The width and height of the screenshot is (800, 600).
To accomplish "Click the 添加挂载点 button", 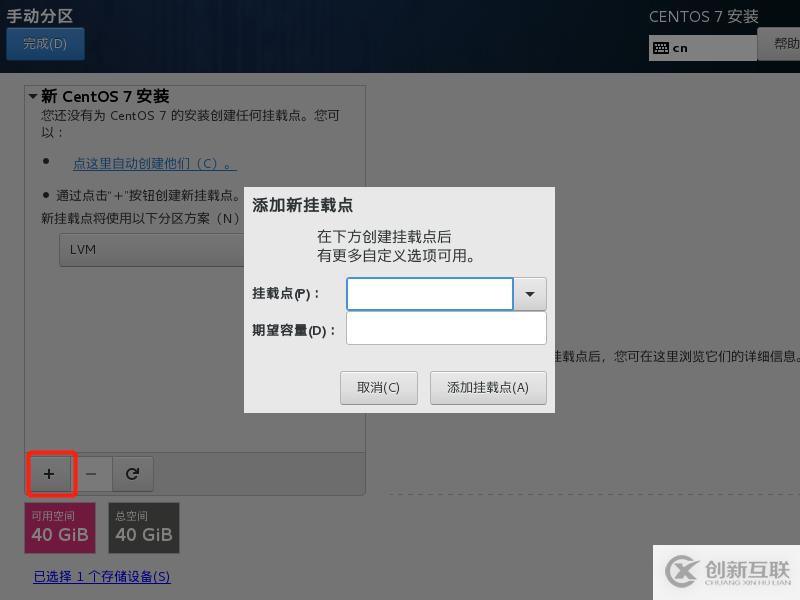I will click(x=487, y=387).
